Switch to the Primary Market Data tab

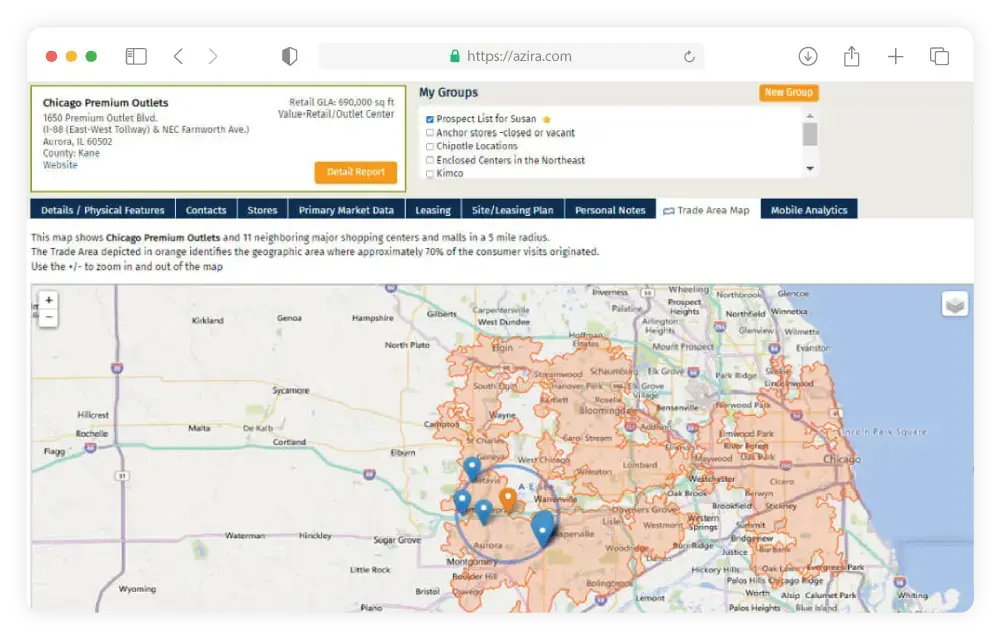346,210
